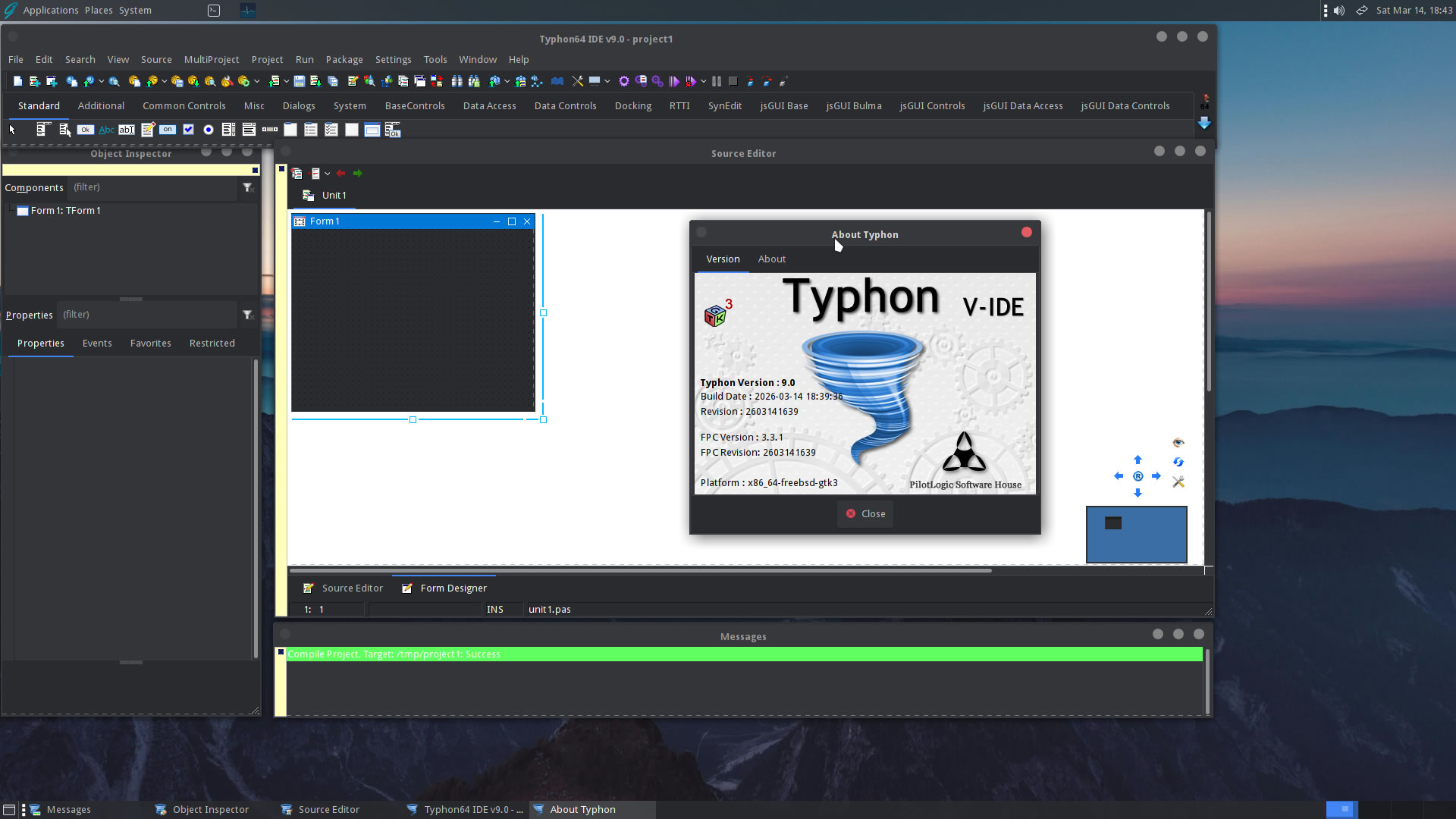The image size is (1456, 819).
Task: Select the TToggleBox on component in the palette
Action: point(168,130)
